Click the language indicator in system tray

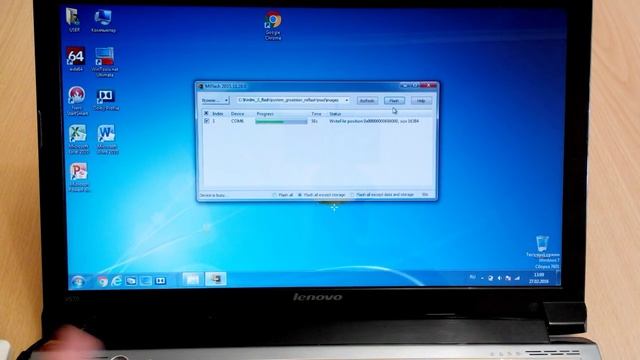pos(472,277)
